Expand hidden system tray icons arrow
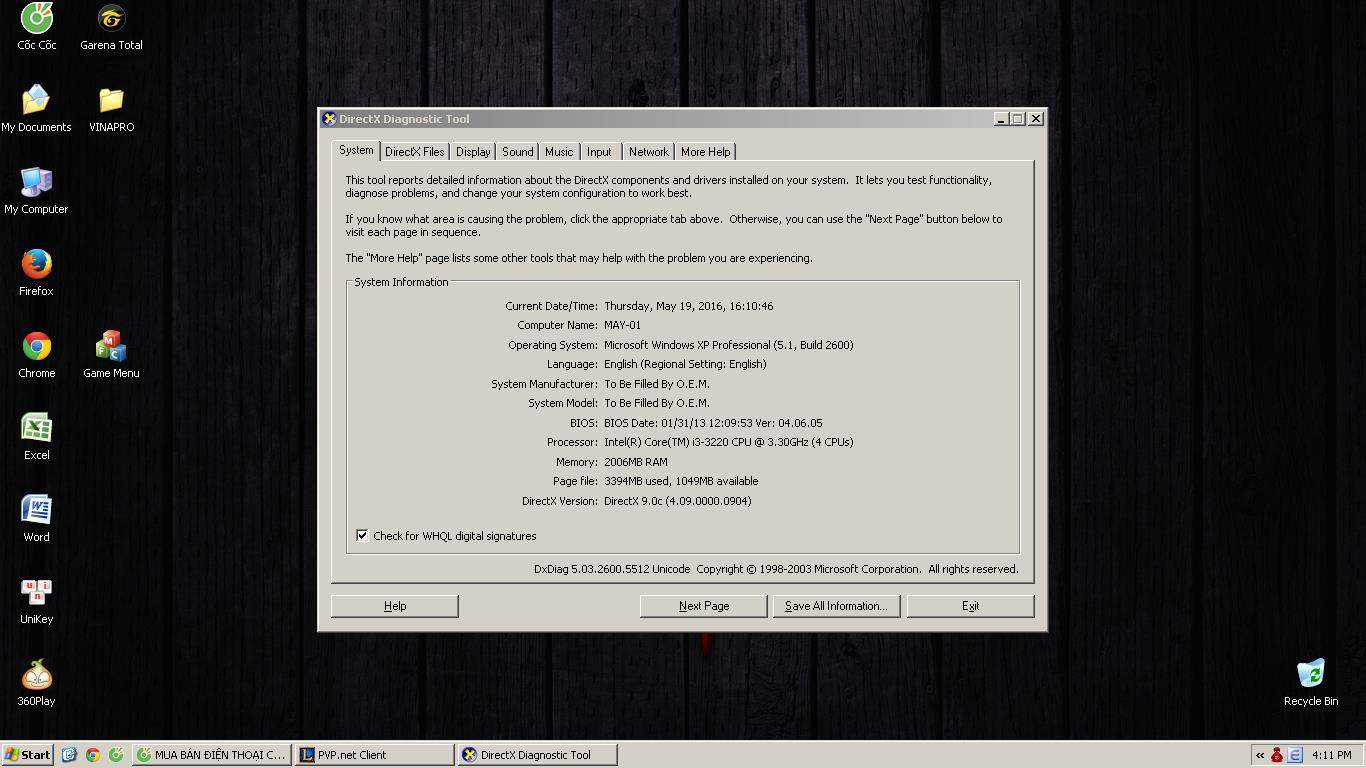The height and width of the screenshot is (768, 1366). point(1260,755)
